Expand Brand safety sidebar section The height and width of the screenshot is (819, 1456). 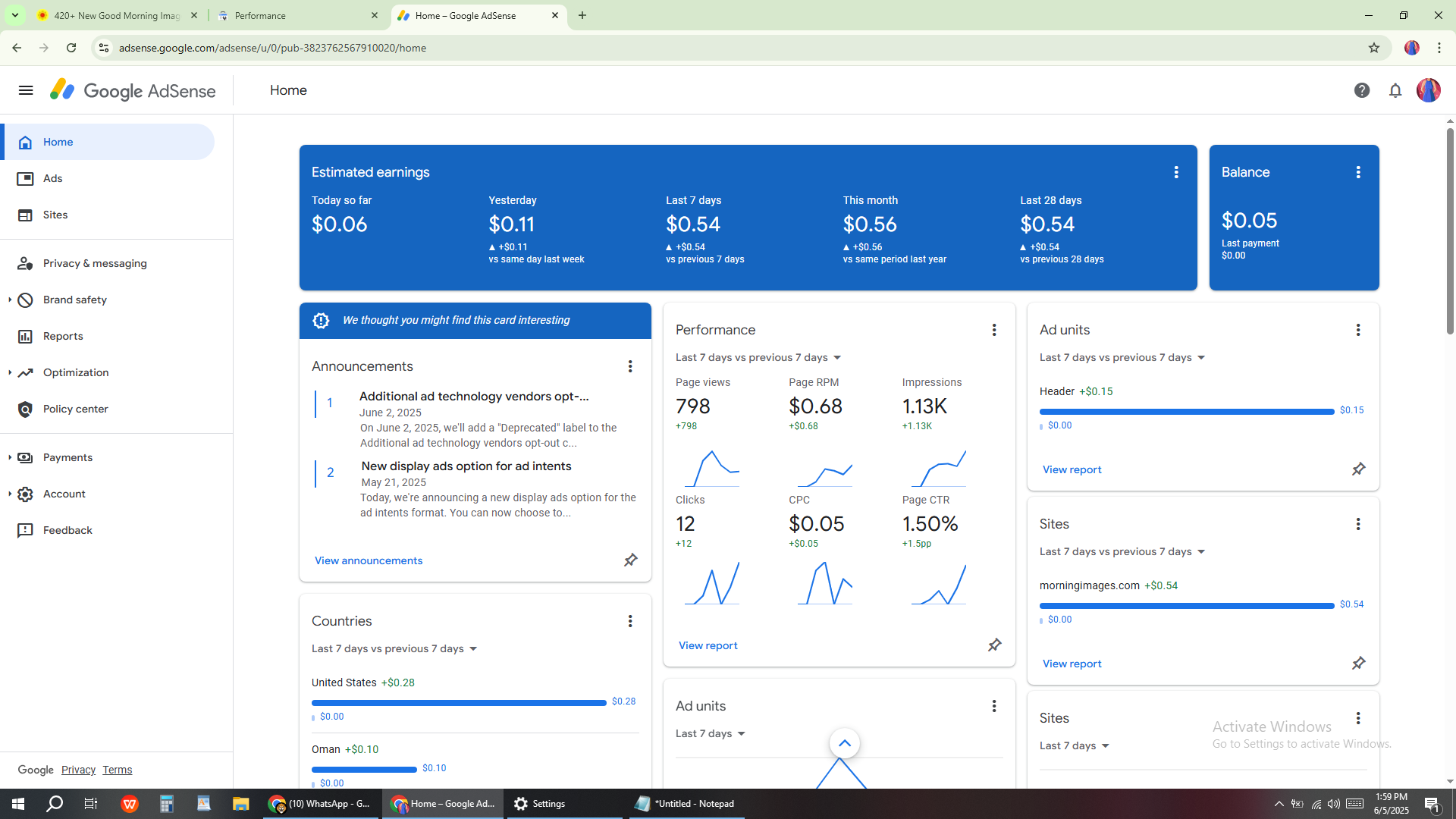click(9, 300)
